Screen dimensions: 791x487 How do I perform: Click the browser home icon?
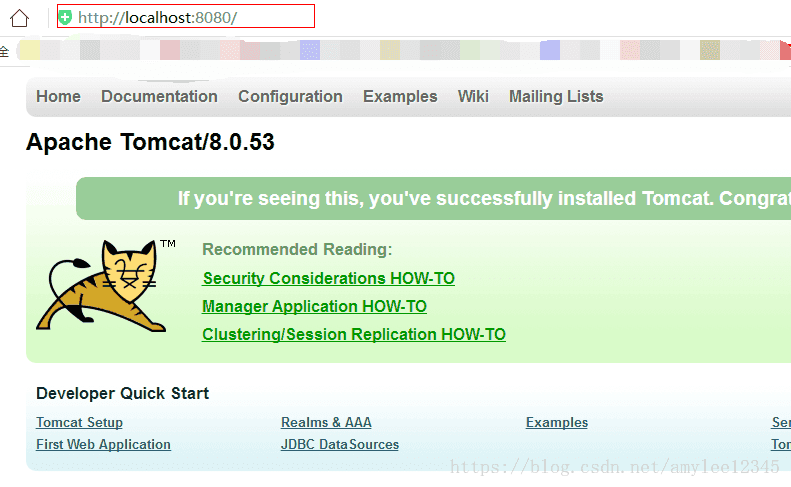click(x=20, y=18)
